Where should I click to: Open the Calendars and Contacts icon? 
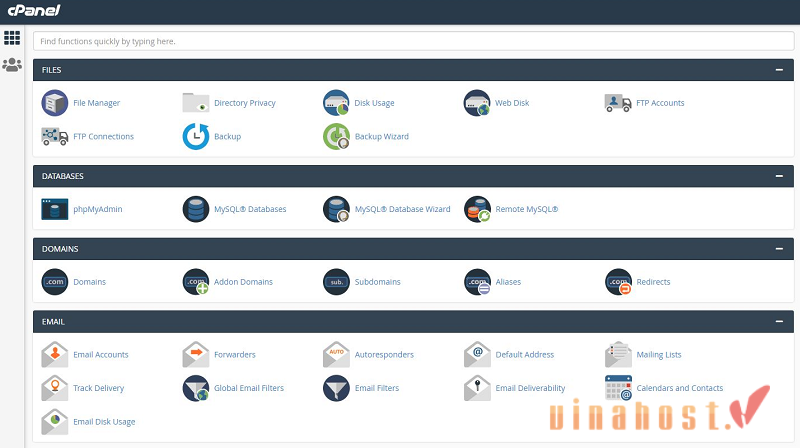point(619,388)
